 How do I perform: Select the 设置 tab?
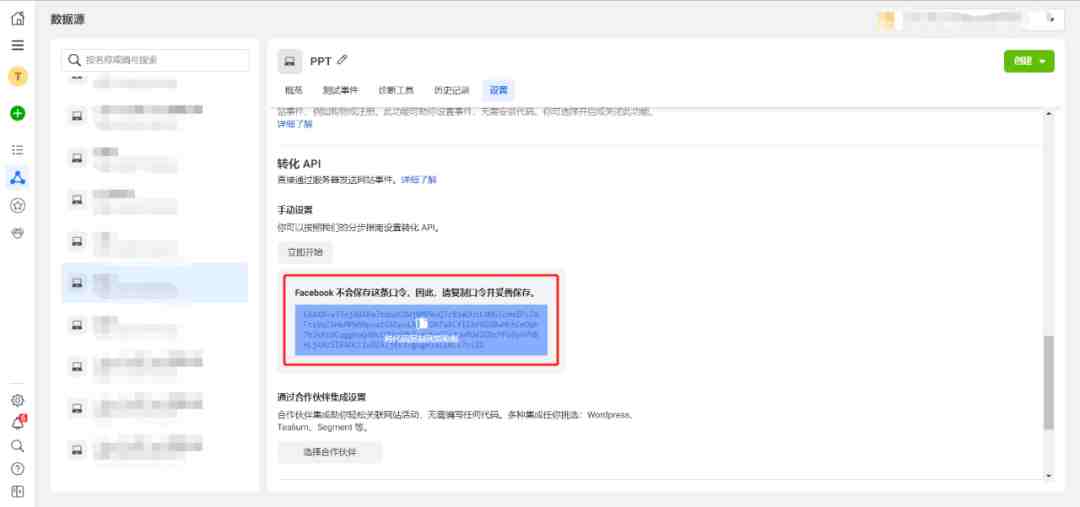(x=499, y=91)
